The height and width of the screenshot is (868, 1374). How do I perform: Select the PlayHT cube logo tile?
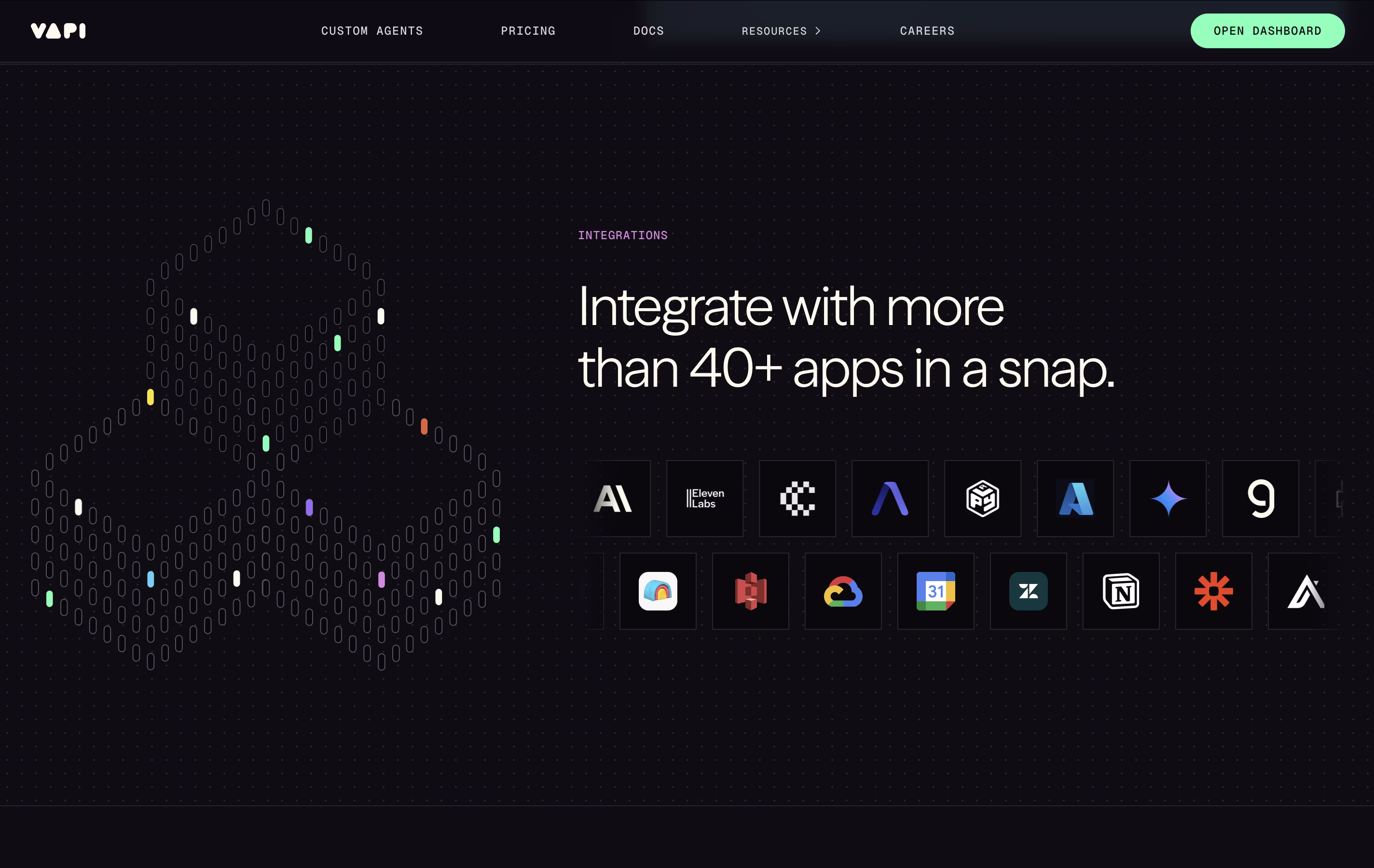(983, 499)
